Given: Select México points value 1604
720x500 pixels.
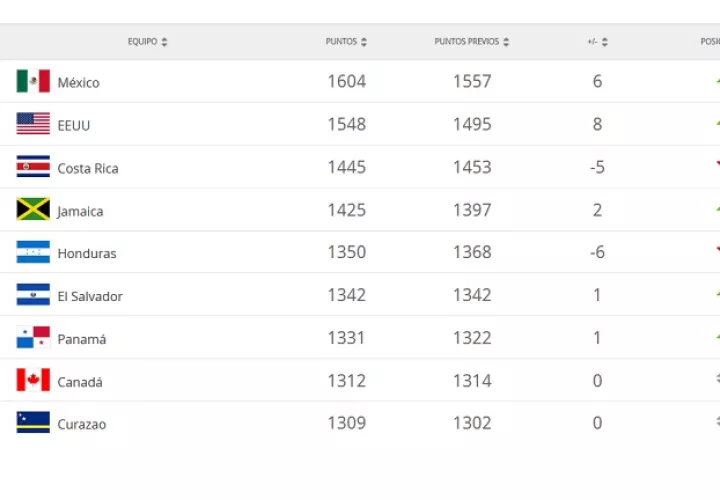Looking at the screenshot, I should click(x=347, y=82).
